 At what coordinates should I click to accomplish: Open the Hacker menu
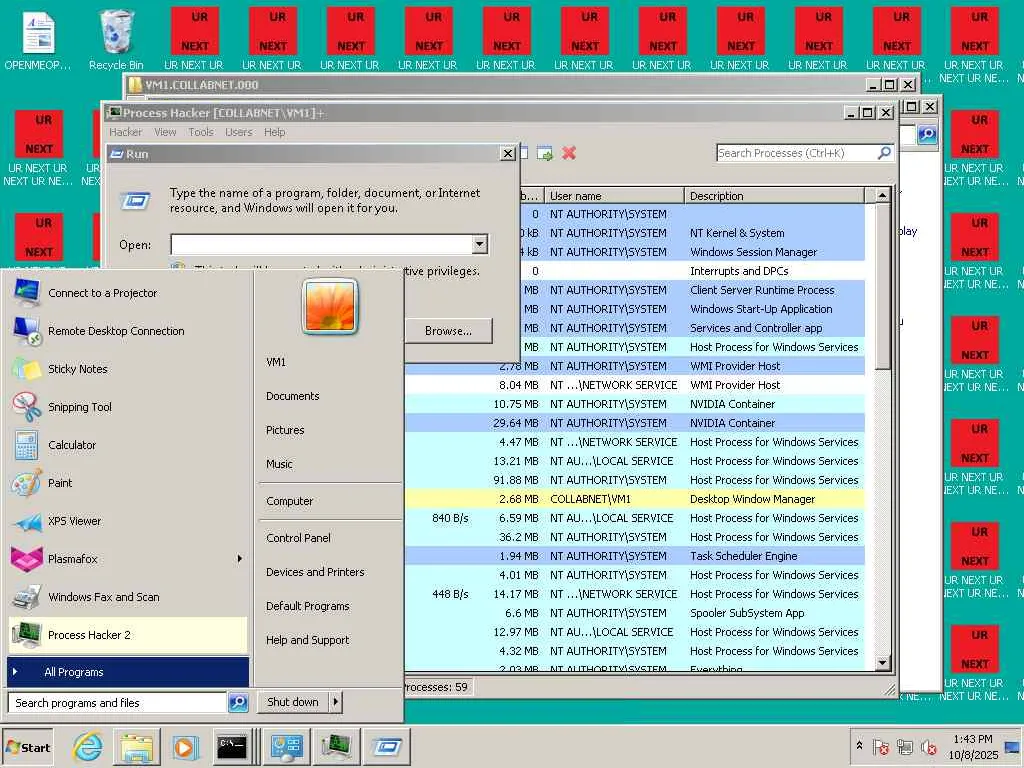click(x=125, y=132)
